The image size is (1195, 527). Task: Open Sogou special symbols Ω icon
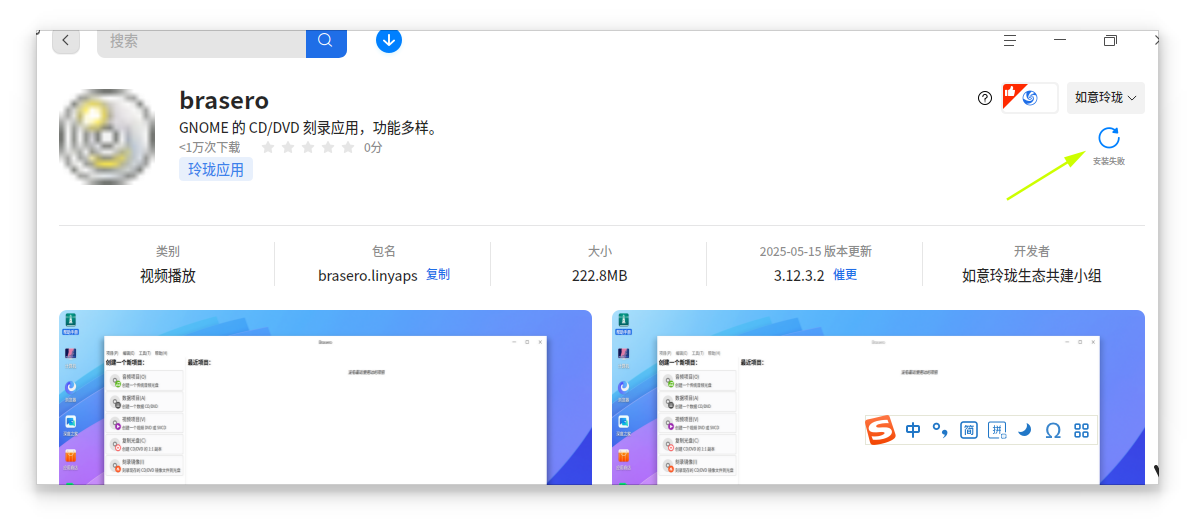(x=1053, y=431)
